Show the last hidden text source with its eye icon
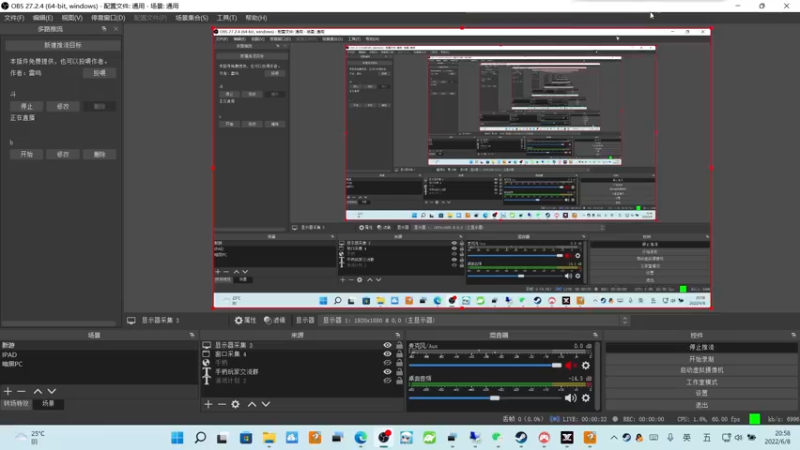This screenshot has width=800, height=450. click(x=387, y=381)
